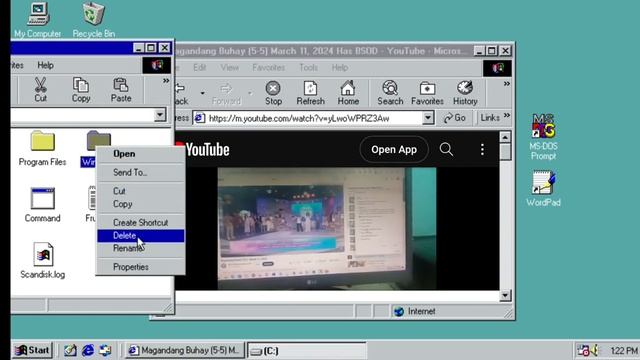Screen dimensions: 640x360
Task: Launch MS-DOS Prompt desktop shortcut
Action: [x=543, y=137]
